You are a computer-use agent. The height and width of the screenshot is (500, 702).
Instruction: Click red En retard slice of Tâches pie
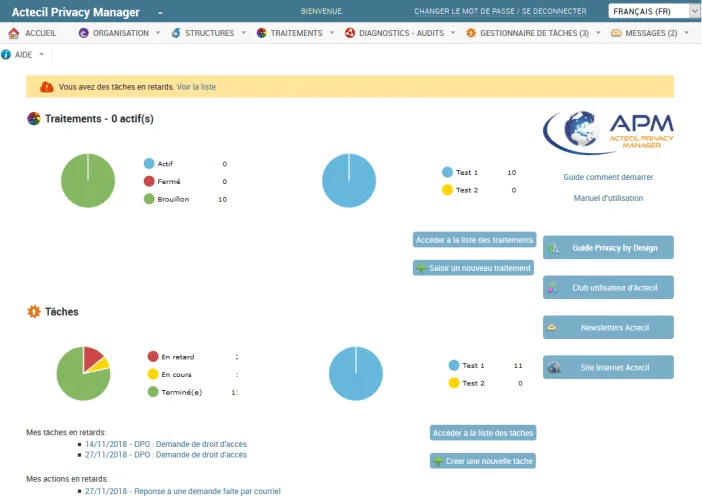pos(92,357)
